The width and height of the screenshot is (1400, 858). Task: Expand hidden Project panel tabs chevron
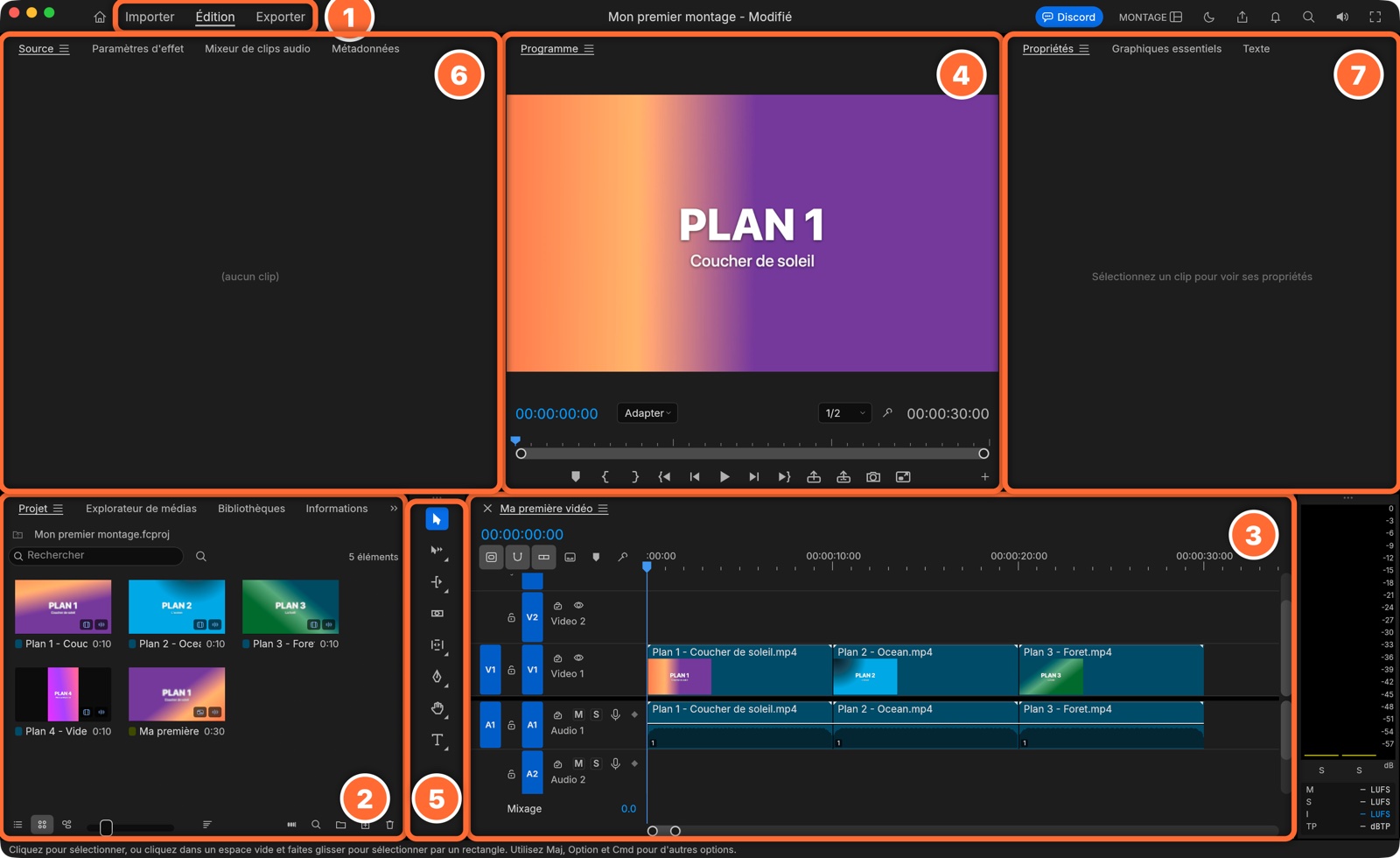click(394, 509)
